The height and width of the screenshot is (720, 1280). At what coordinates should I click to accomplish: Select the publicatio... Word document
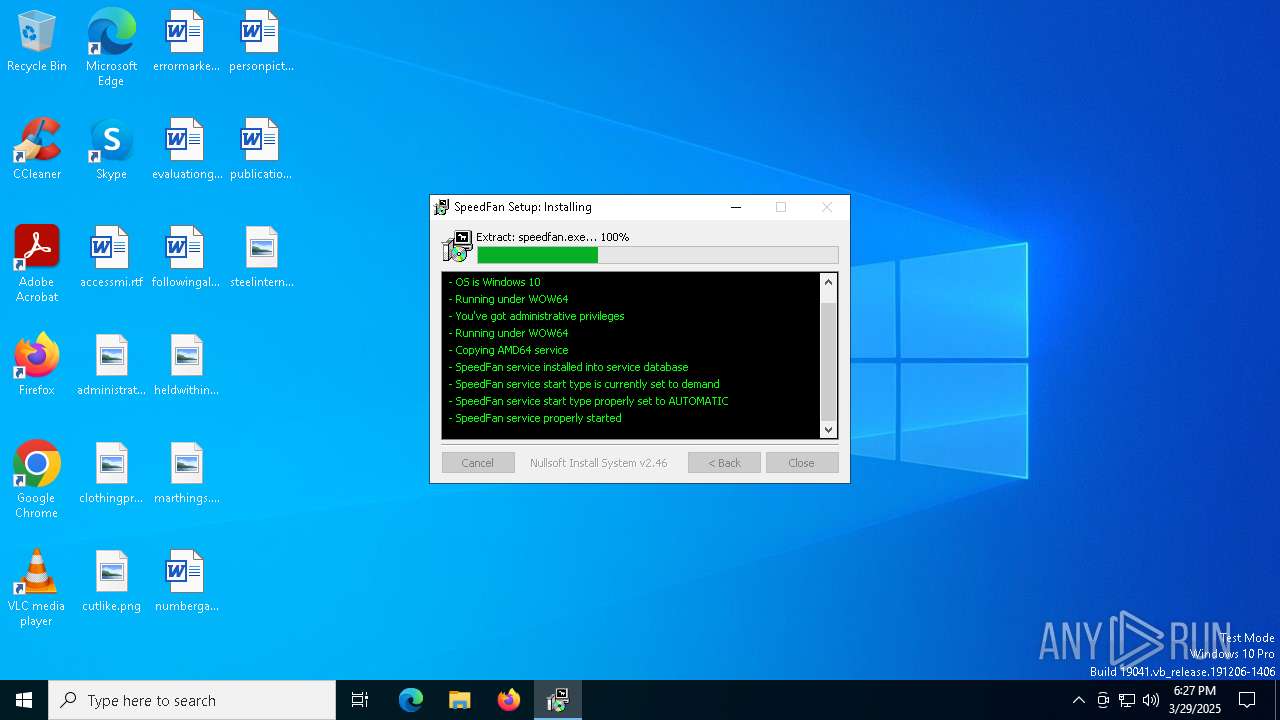tap(261, 149)
